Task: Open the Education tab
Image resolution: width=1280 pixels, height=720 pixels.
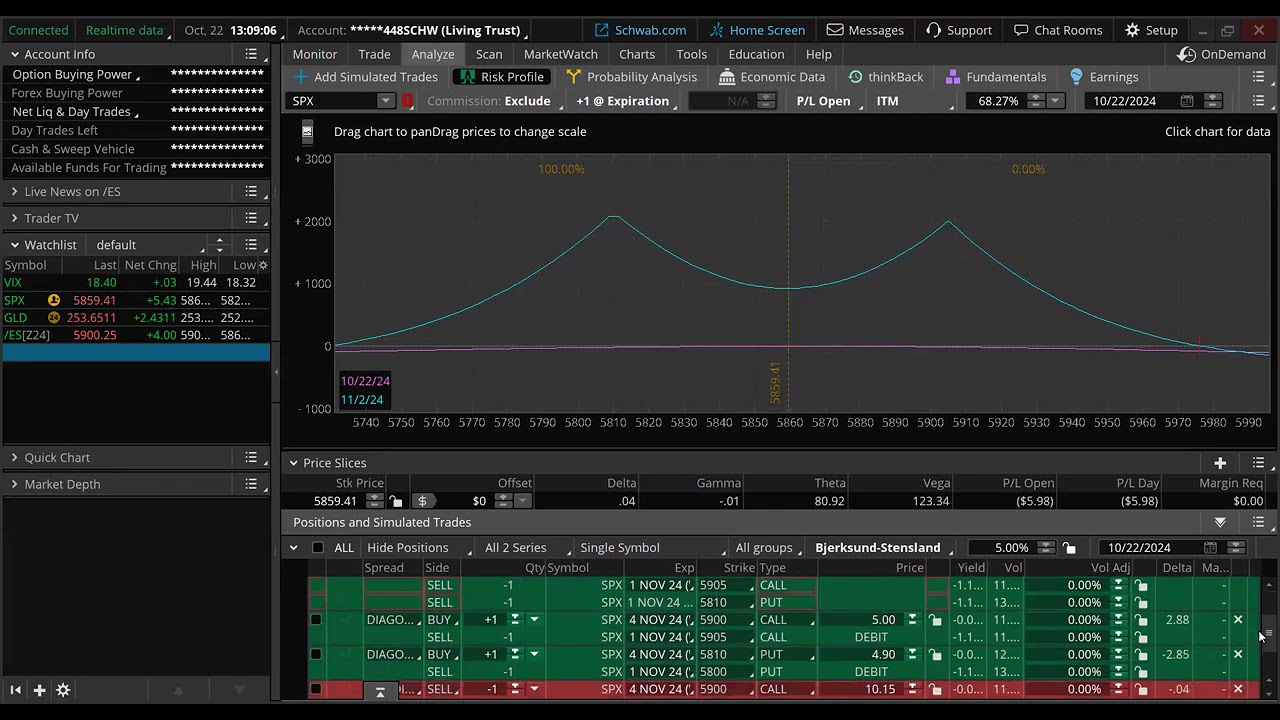Action: pos(756,54)
